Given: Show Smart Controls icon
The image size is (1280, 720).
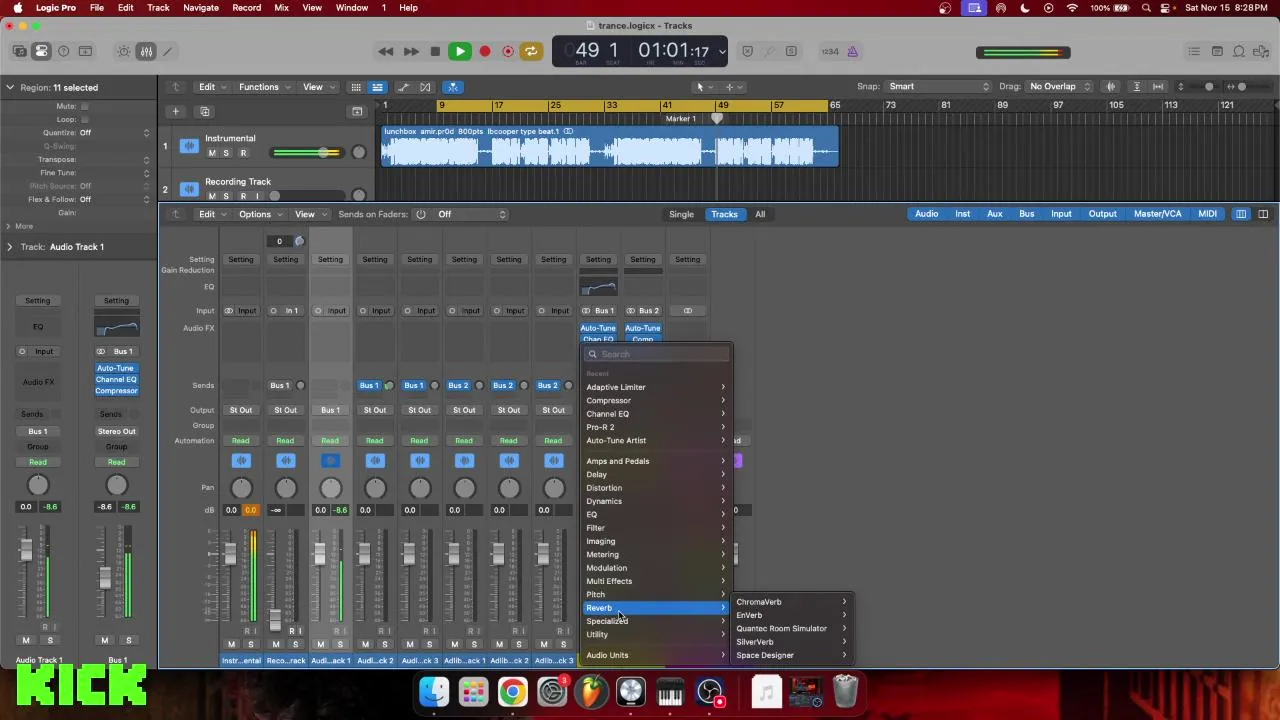Looking at the screenshot, I should [124, 51].
